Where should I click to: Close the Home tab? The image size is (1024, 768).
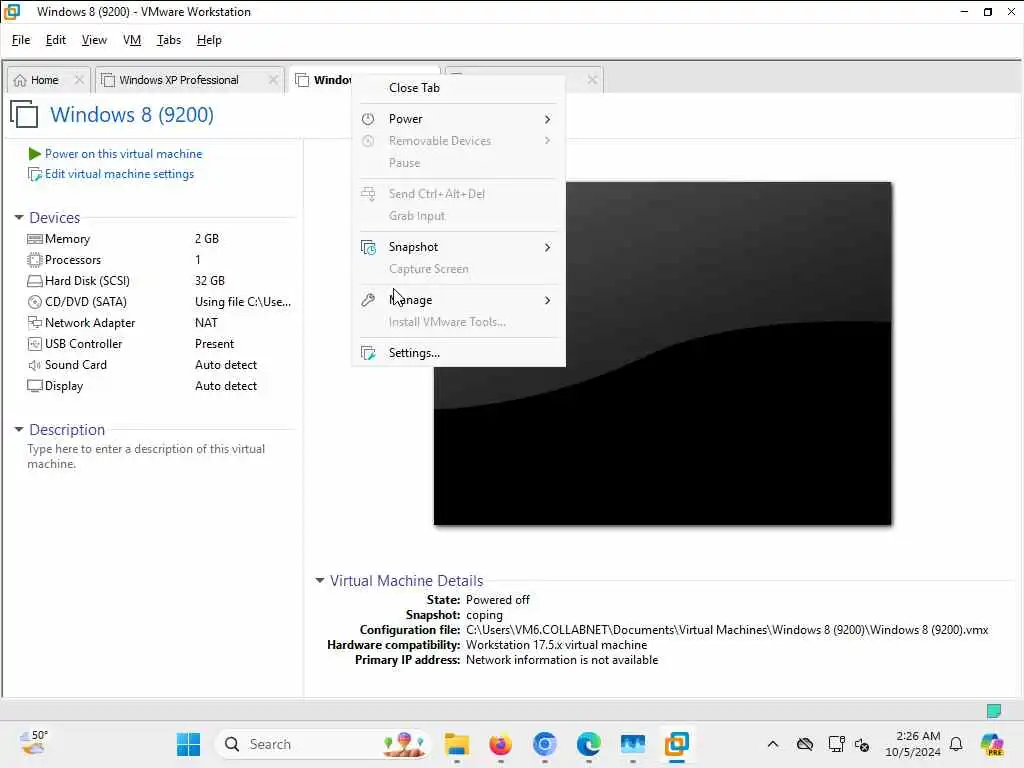point(79,80)
